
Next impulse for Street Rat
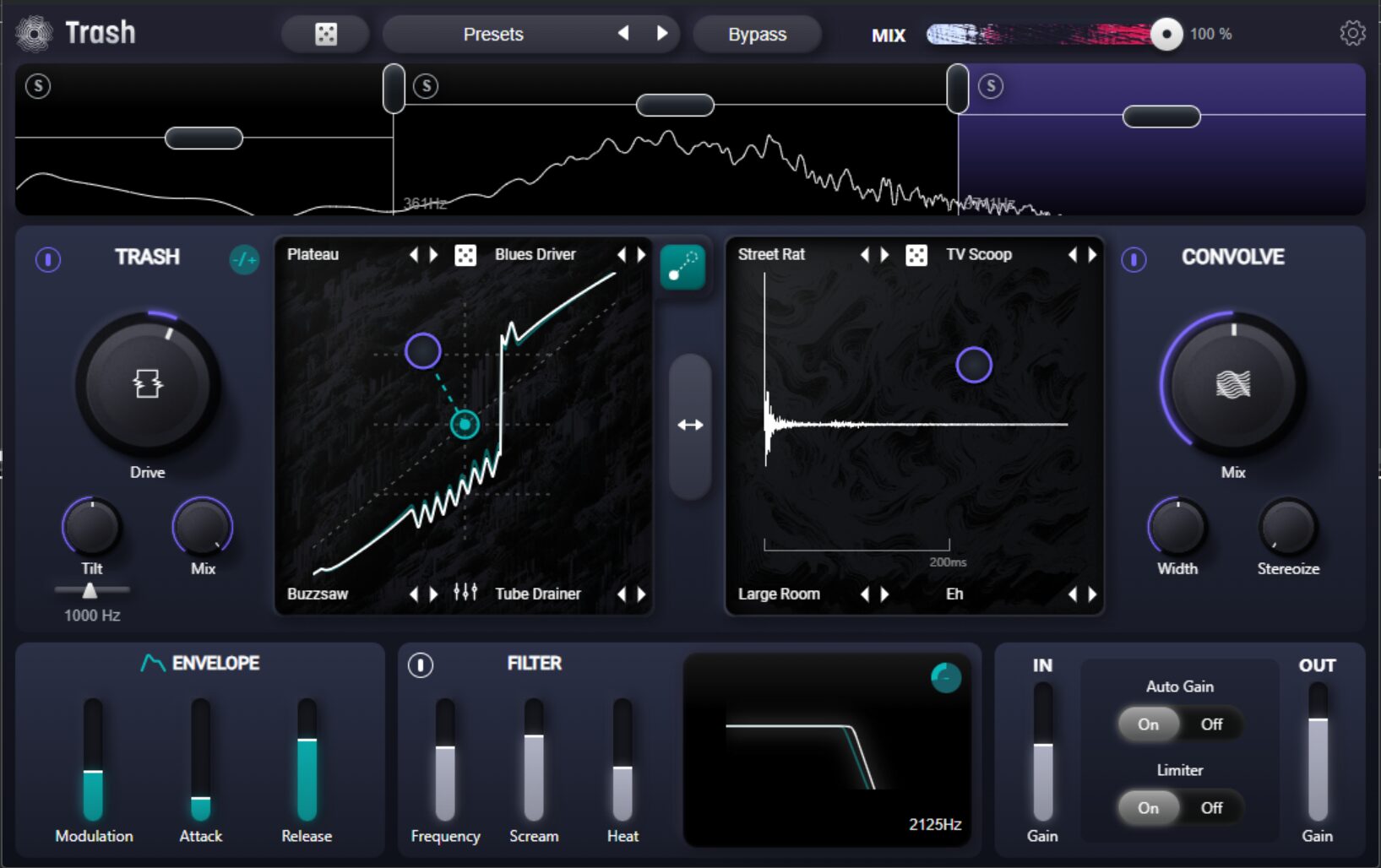tap(884, 254)
